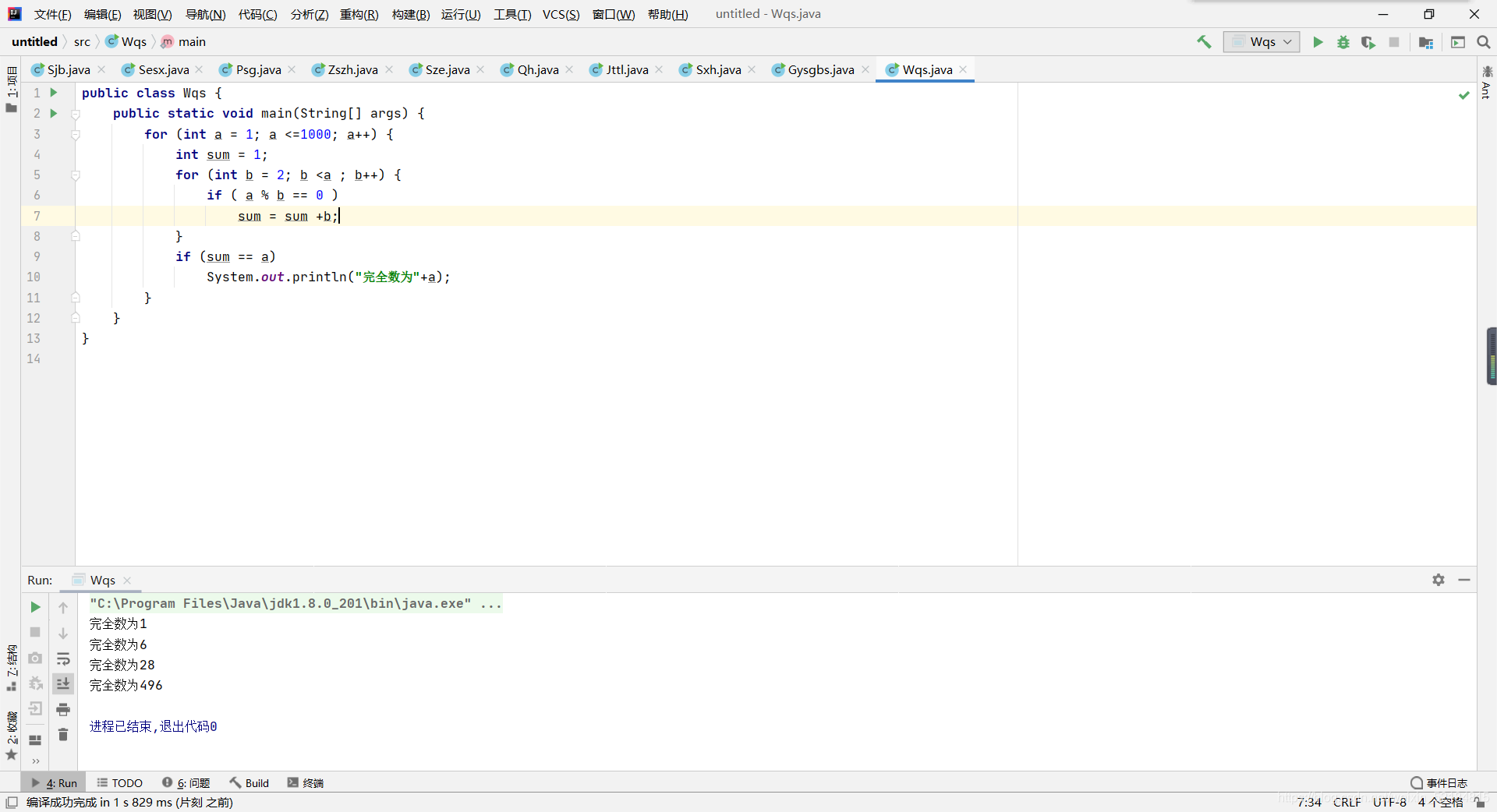Click the up-stack-trace arrow in Run panel
The width and height of the screenshot is (1497, 812).
[x=63, y=607]
